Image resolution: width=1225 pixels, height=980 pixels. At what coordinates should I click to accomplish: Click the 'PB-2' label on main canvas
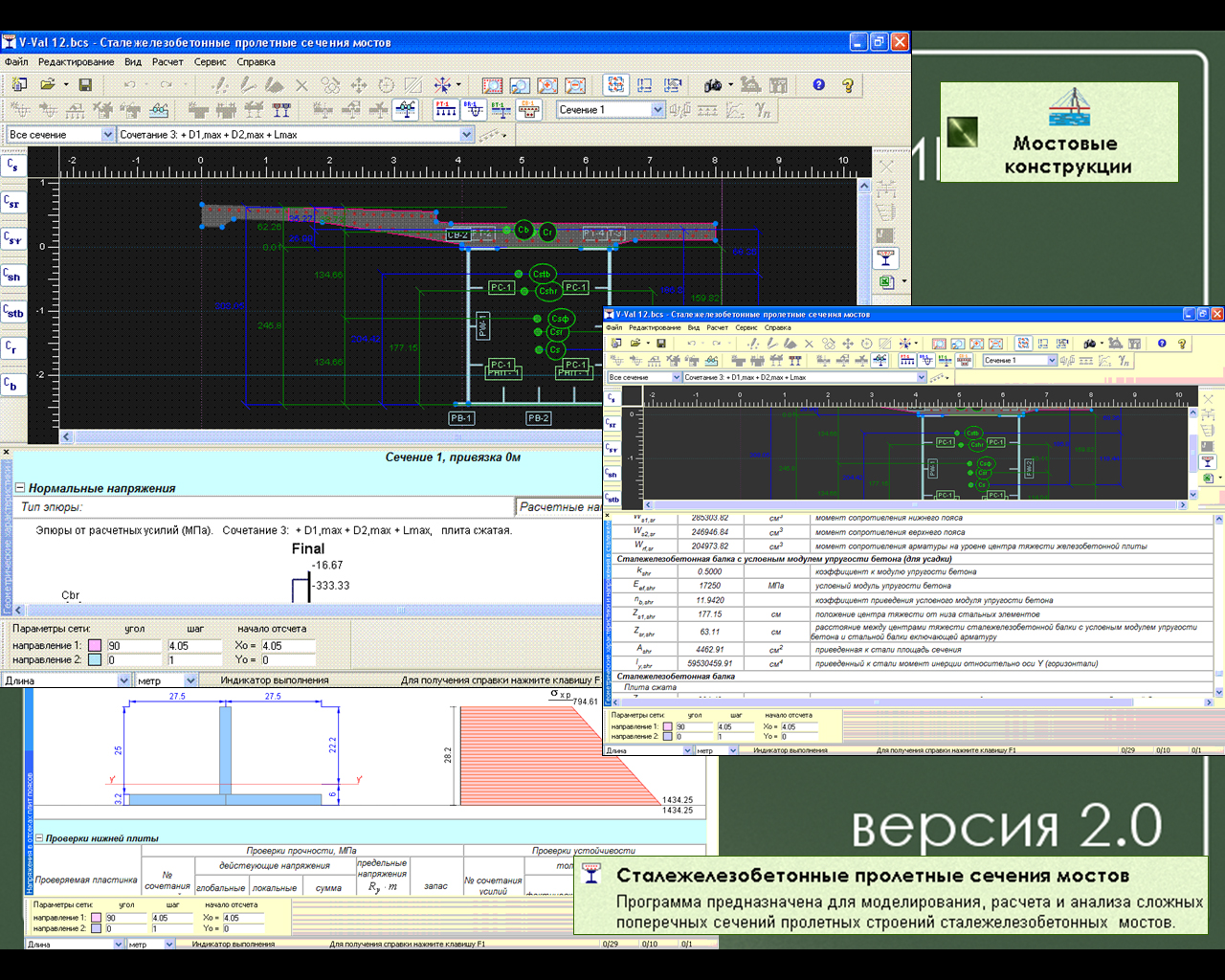click(x=539, y=418)
